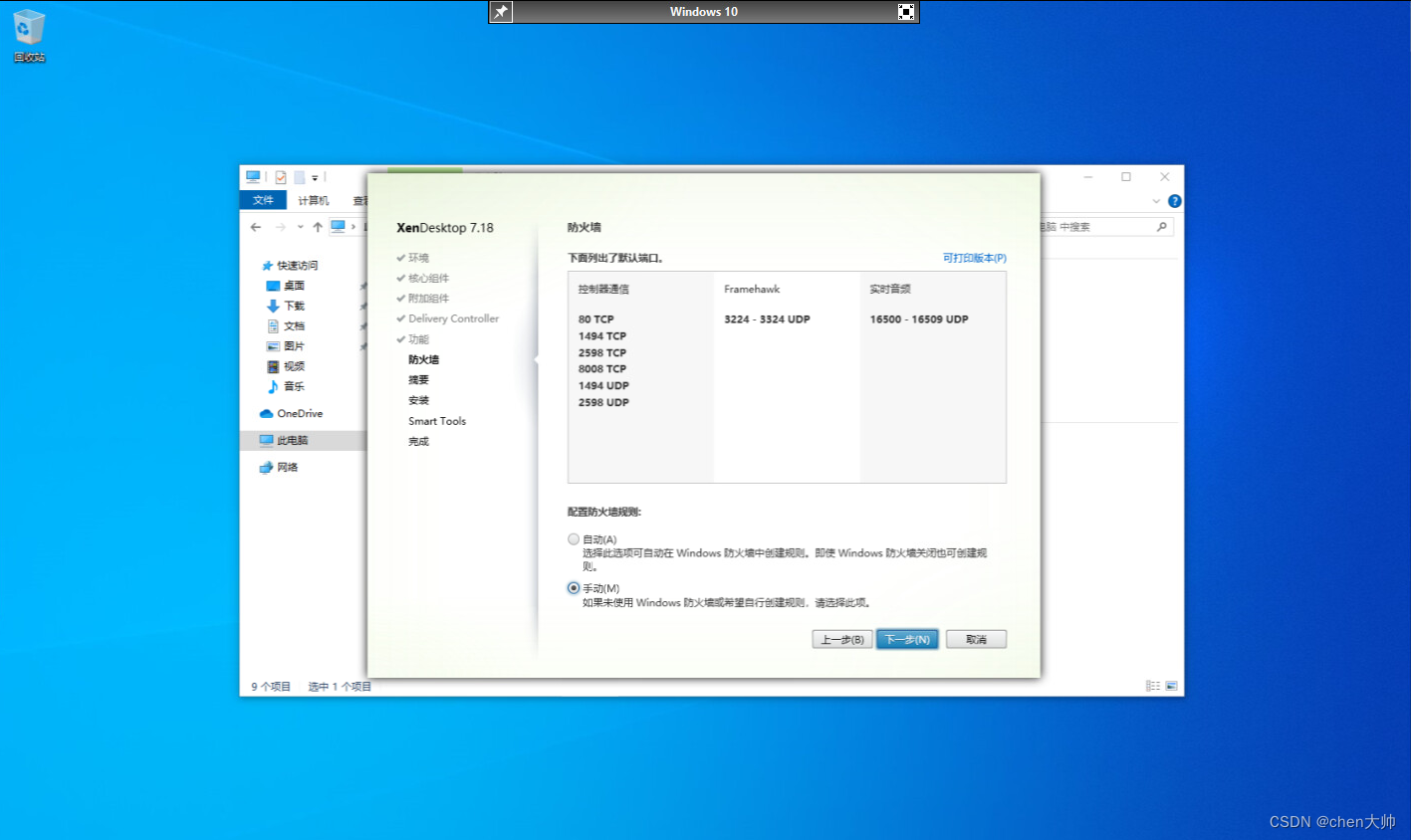Click the 9 个项目 status bar text
Viewport: 1411px width, 840px height.
click(x=271, y=687)
